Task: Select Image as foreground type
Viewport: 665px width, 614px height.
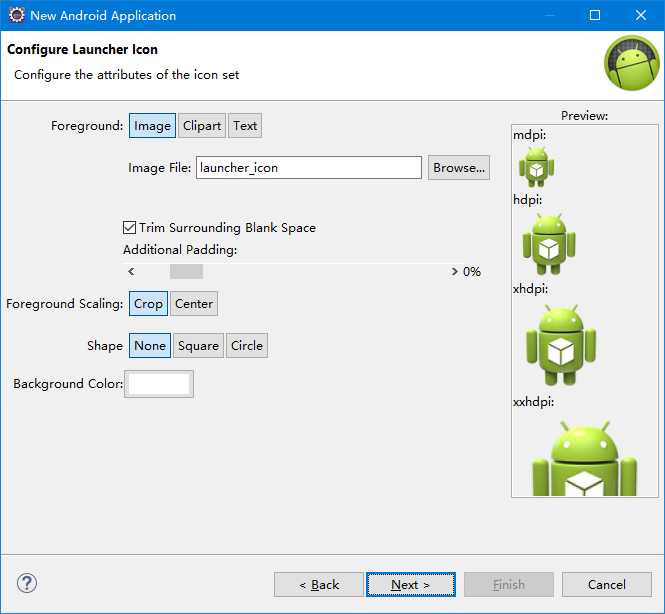Action: coord(152,126)
